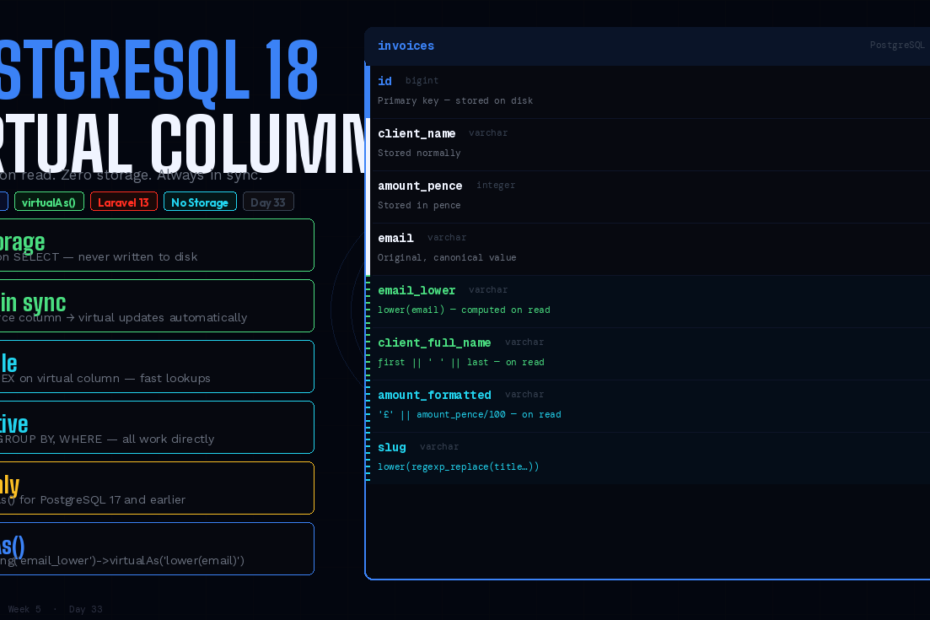This screenshot has height=620, width=930.
Task: Open the invoices table header
Action: 406,46
